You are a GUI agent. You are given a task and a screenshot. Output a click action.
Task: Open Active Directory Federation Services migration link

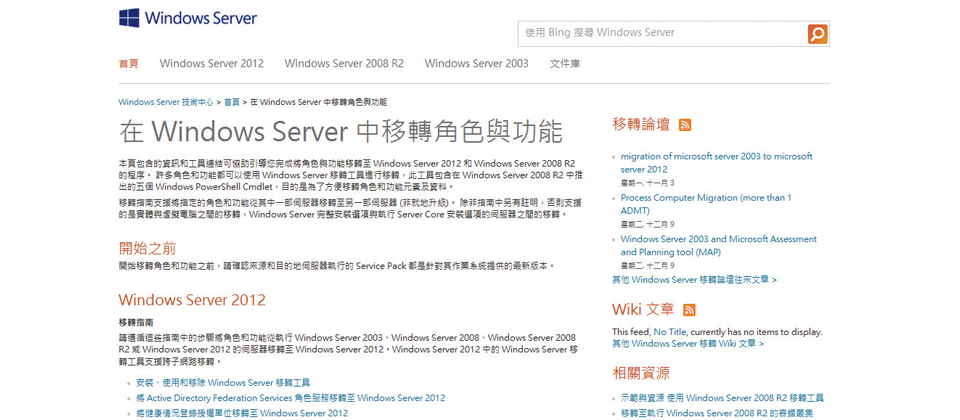pyautogui.click(x=291, y=398)
